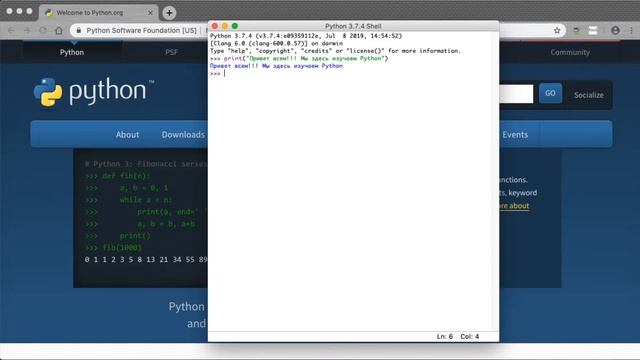
Task: Open the Community top navigation tab
Action: point(570,52)
